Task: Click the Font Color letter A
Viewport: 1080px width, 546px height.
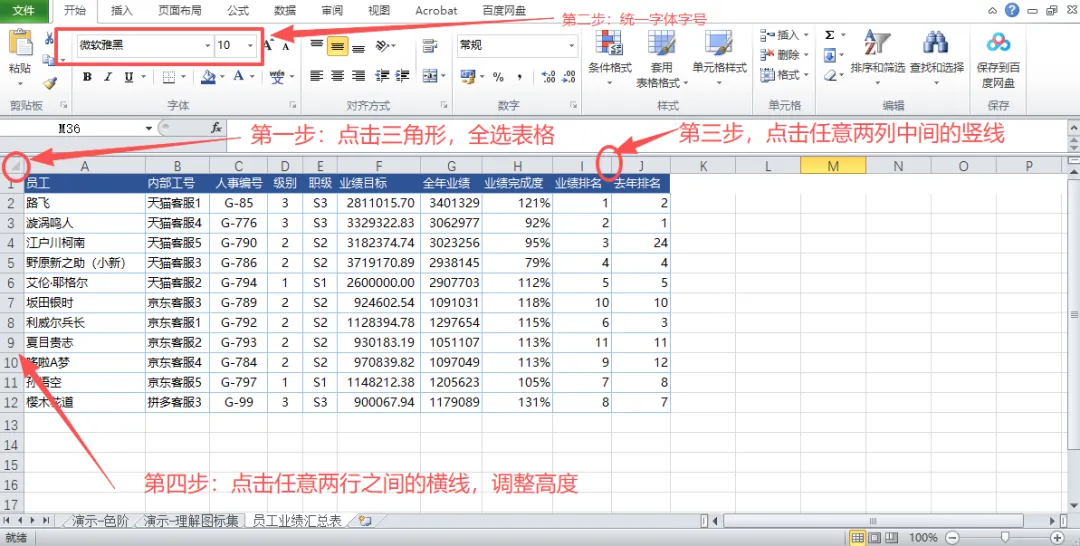Action: click(x=238, y=76)
